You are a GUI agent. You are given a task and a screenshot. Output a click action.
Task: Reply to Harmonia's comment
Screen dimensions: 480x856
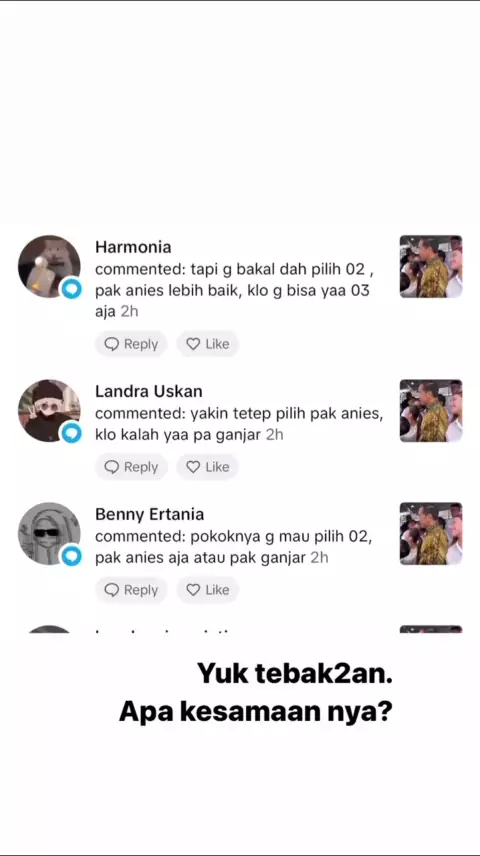click(131, 344)
